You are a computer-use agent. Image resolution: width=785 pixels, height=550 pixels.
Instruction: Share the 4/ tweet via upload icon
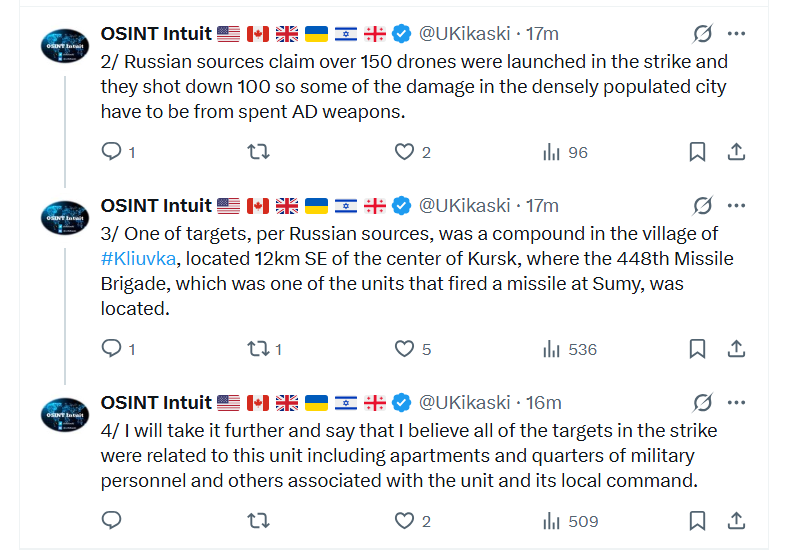pos(736,520)
